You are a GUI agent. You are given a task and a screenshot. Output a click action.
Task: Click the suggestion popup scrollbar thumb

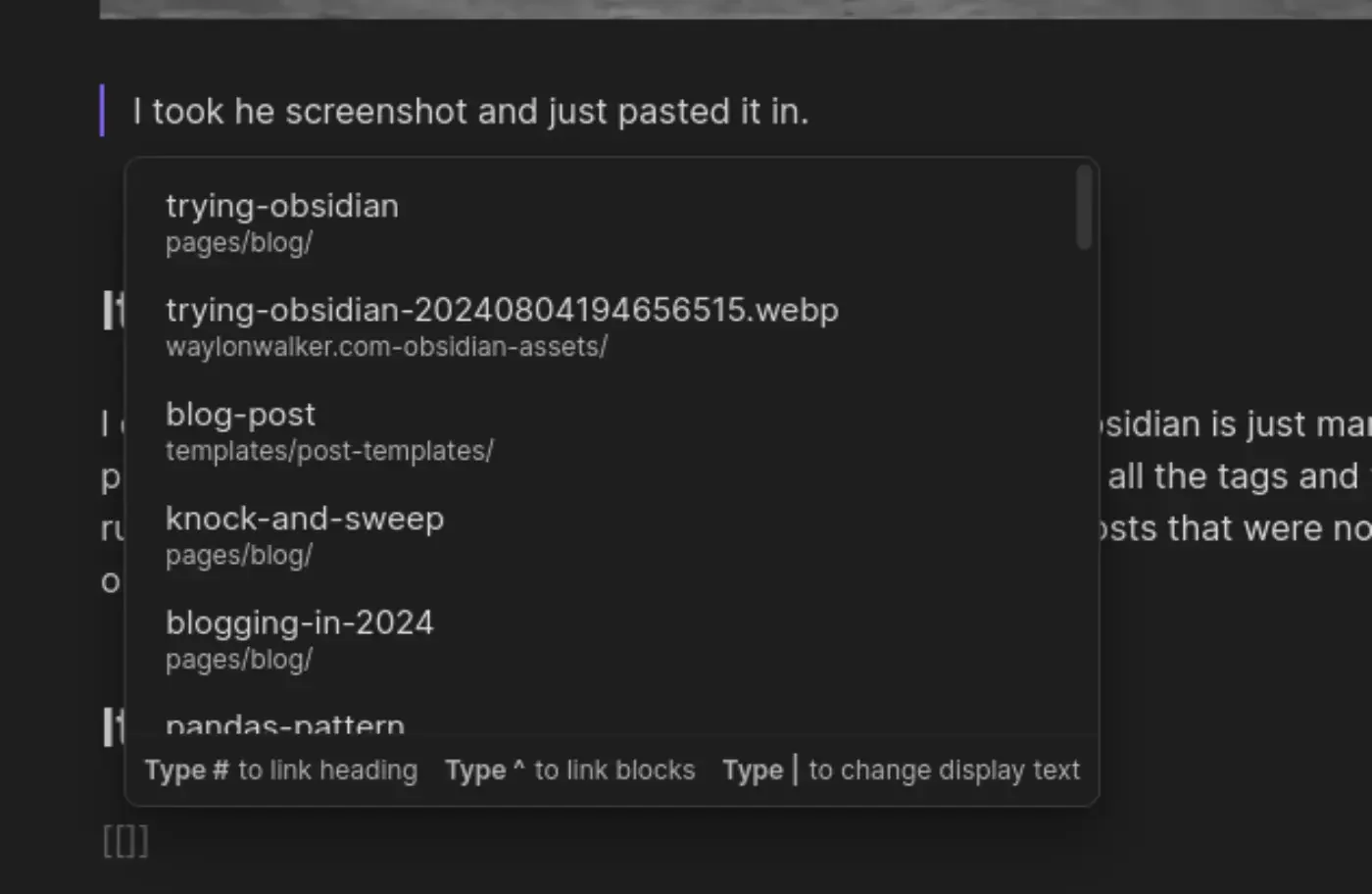[x=1083, y=207]
